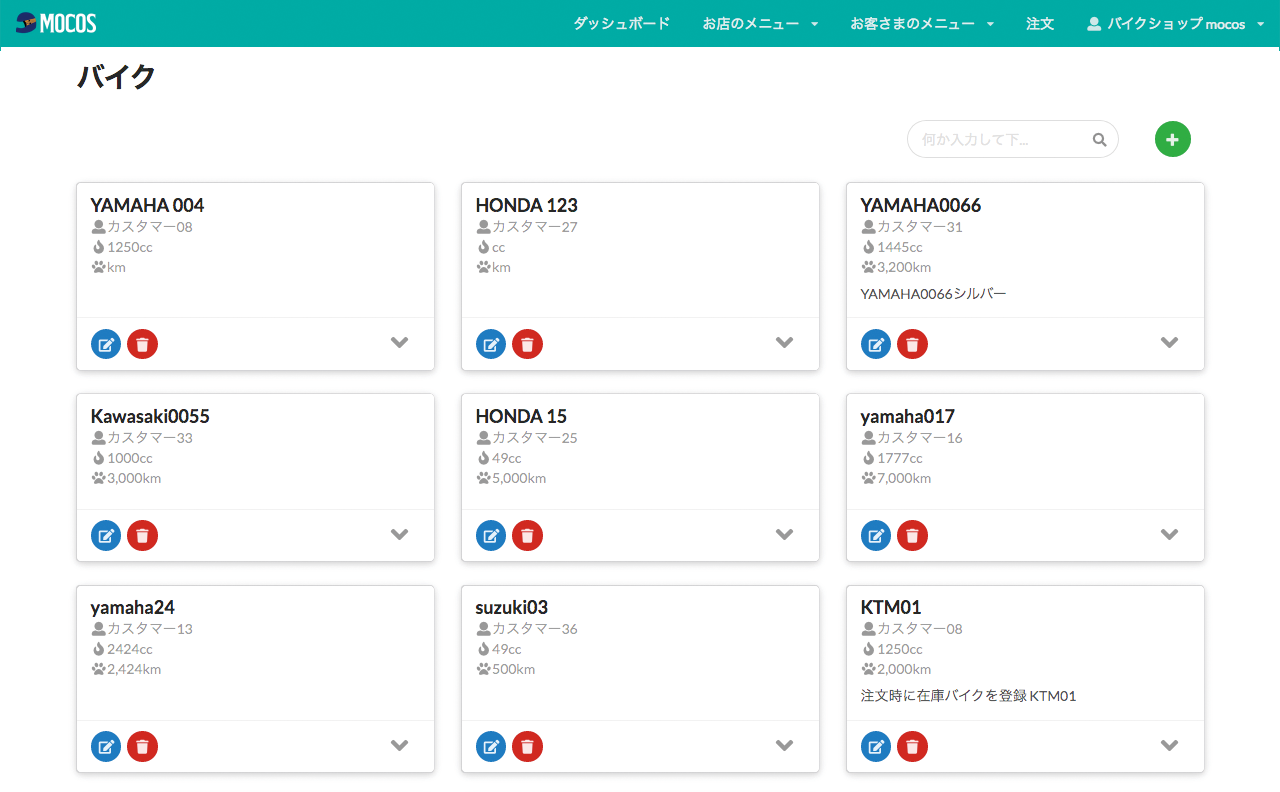
Task: Click the green add bike plus button
Action: 1173,139
